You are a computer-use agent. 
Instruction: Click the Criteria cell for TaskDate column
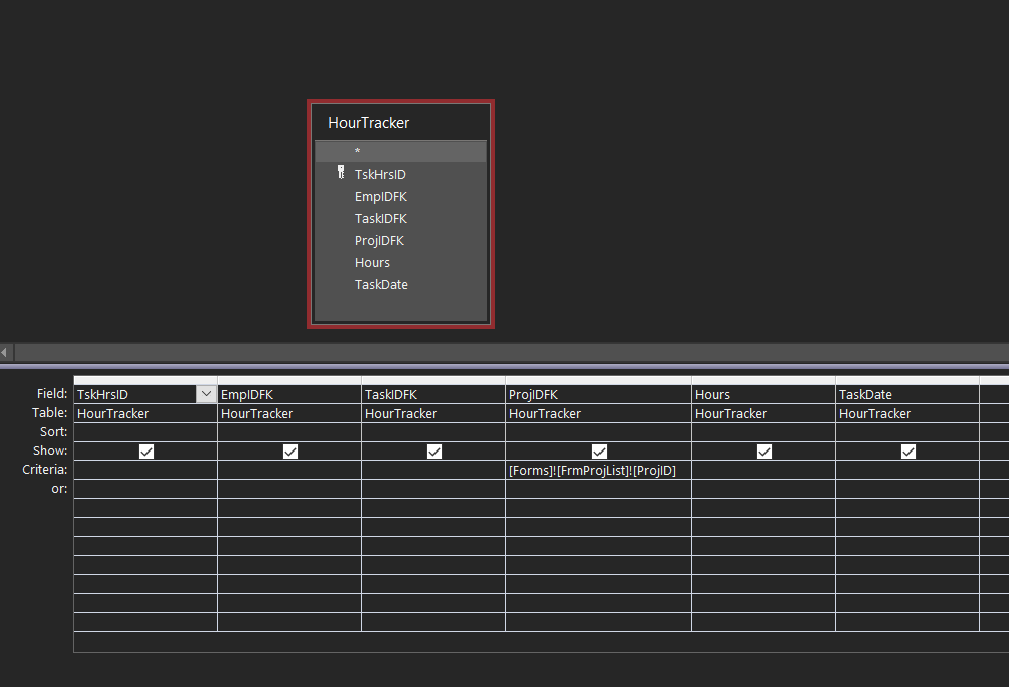pyautogui.click(x=907, y=470)
